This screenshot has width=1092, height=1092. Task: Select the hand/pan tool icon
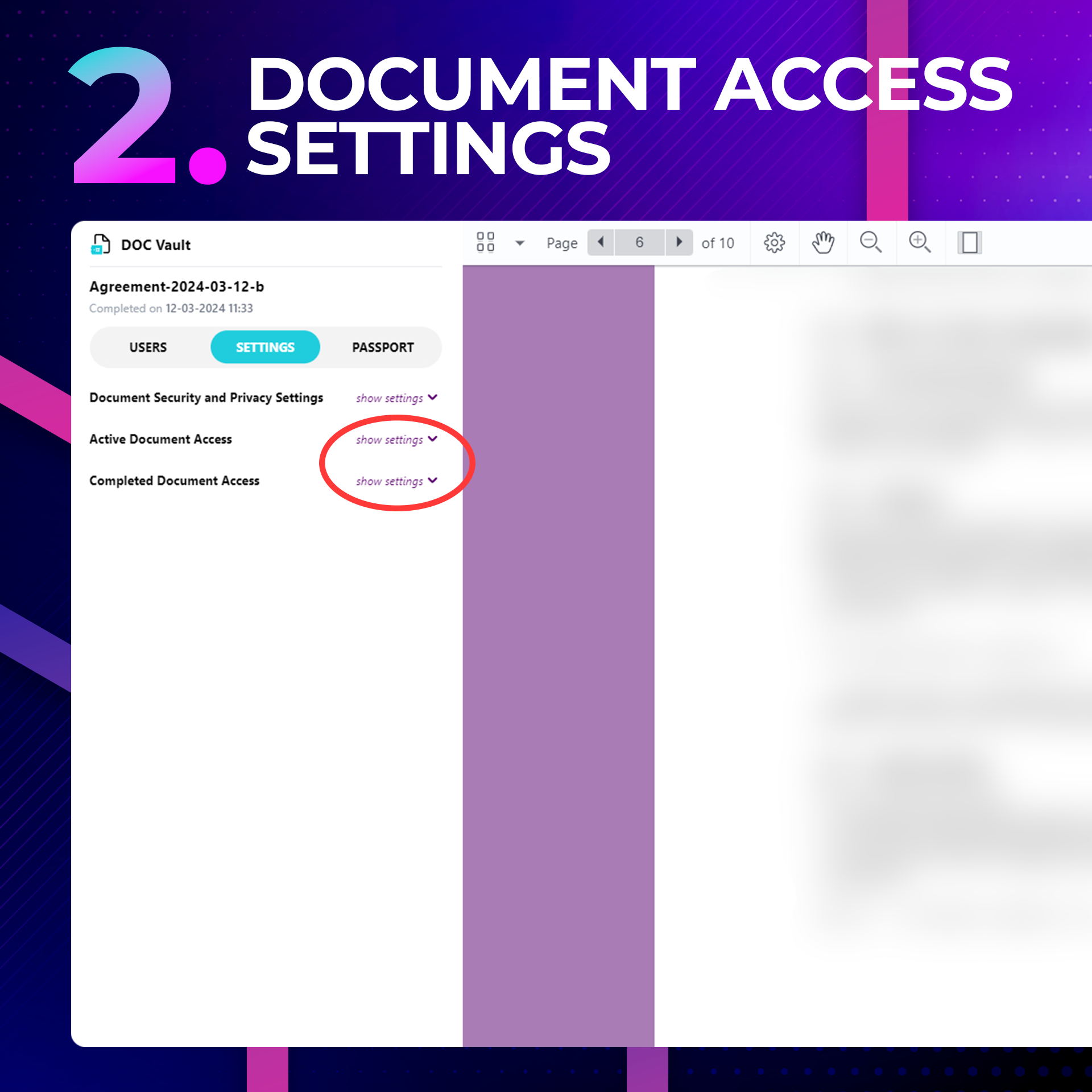pos(824,242)
